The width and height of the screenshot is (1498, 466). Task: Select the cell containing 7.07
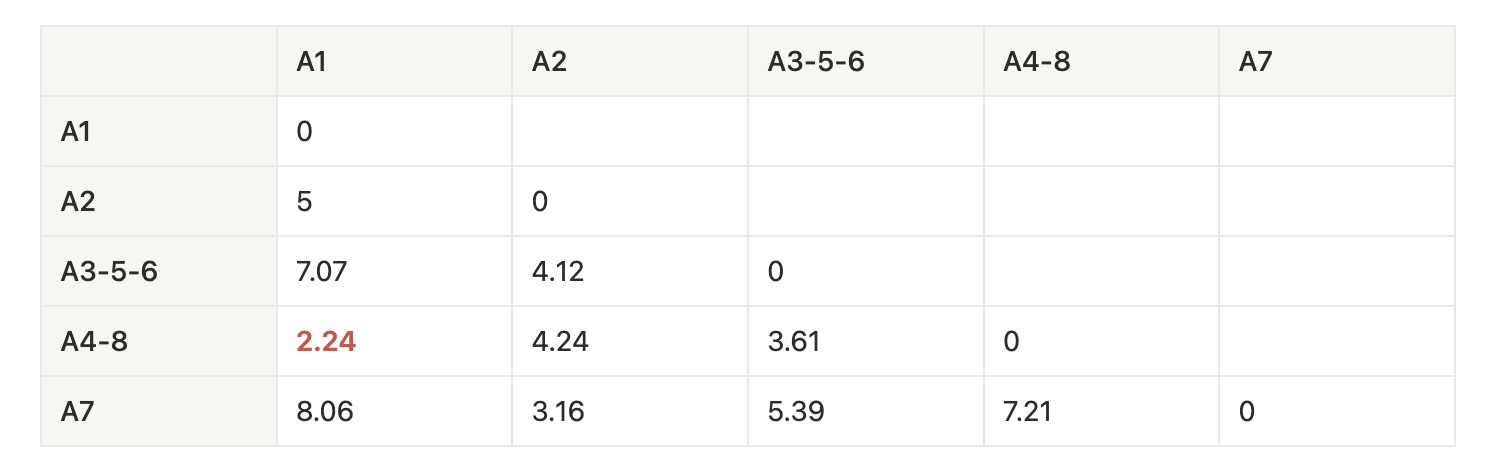pos(322,272)
